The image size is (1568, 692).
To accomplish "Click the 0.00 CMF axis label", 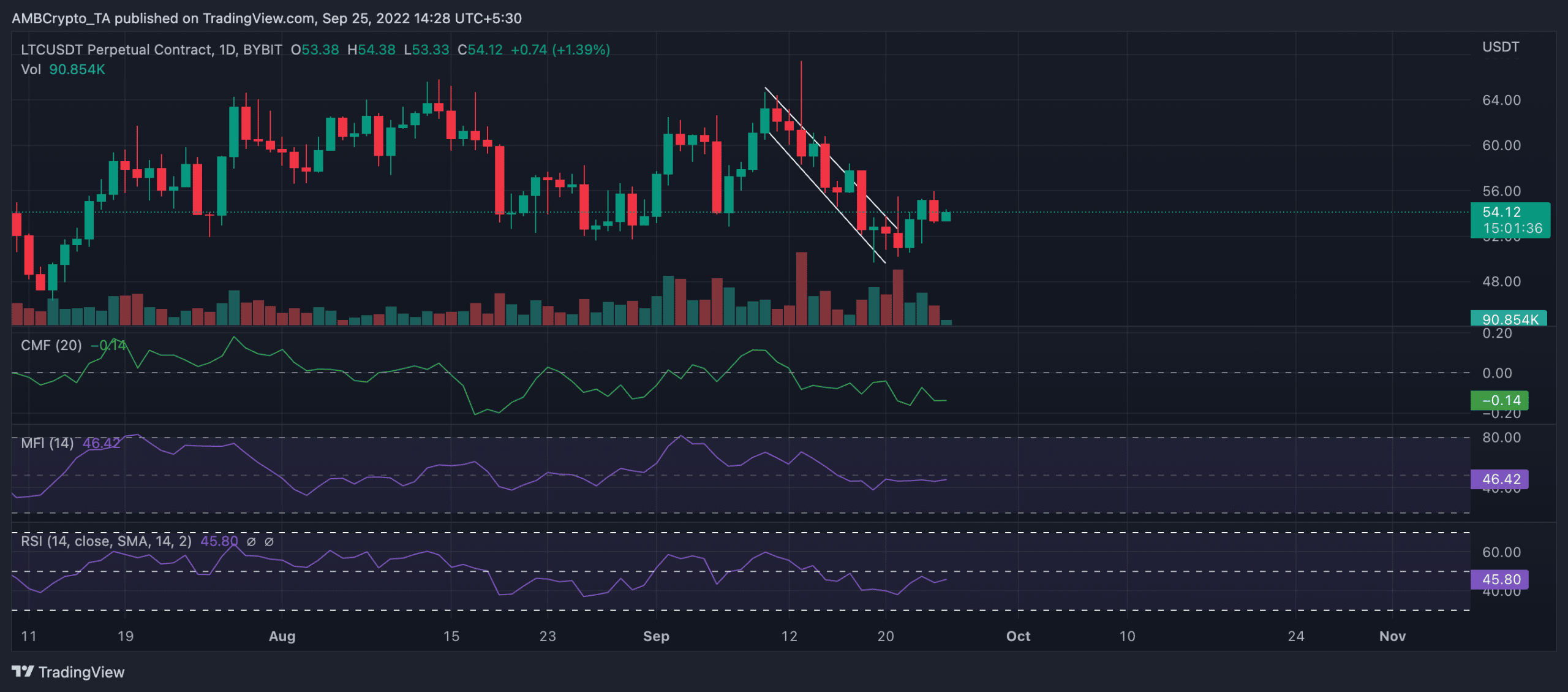I will tap(1497, 373).
